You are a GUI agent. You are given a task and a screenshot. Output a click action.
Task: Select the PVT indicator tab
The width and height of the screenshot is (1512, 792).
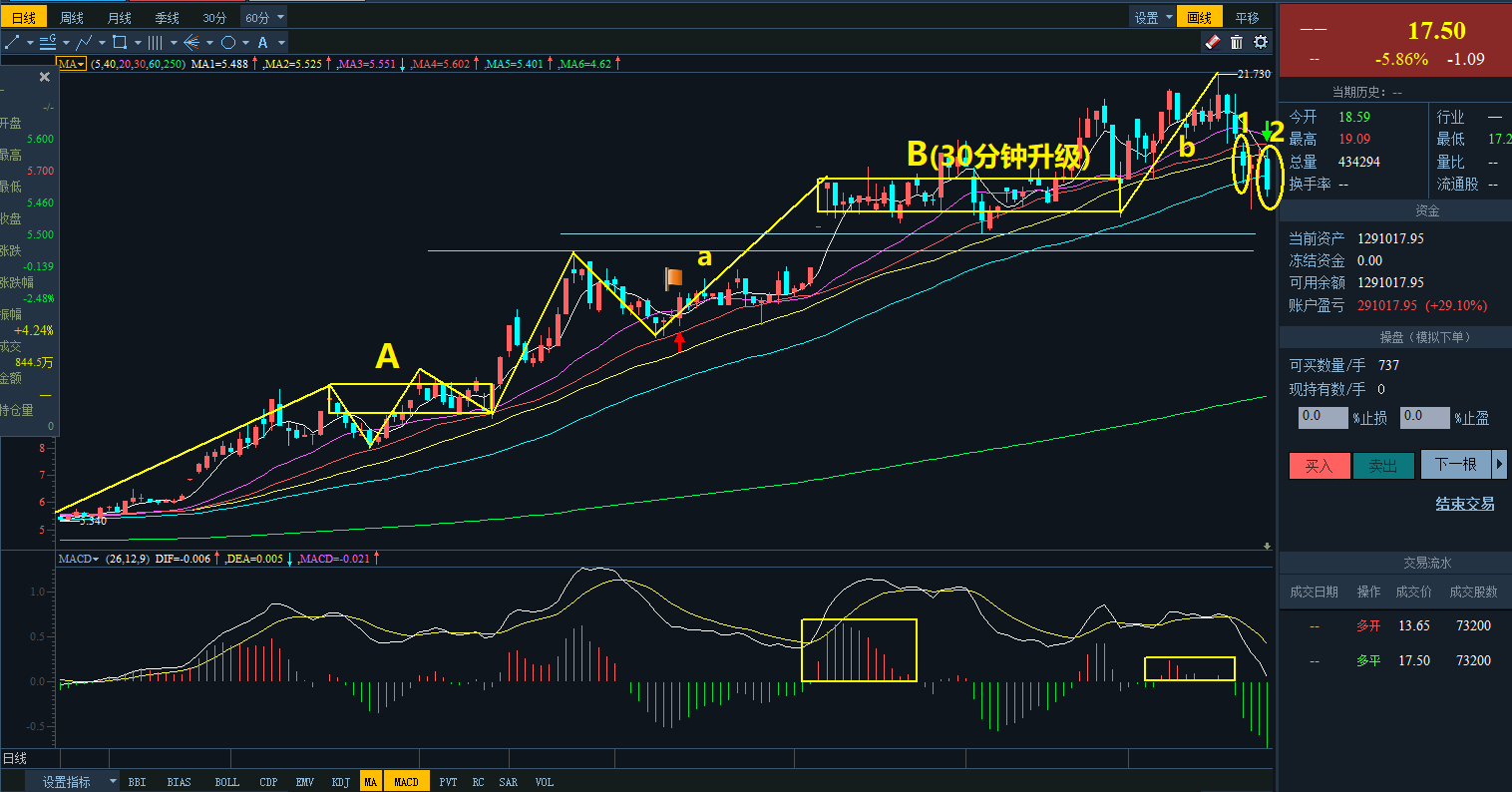[x=449, y=782]
